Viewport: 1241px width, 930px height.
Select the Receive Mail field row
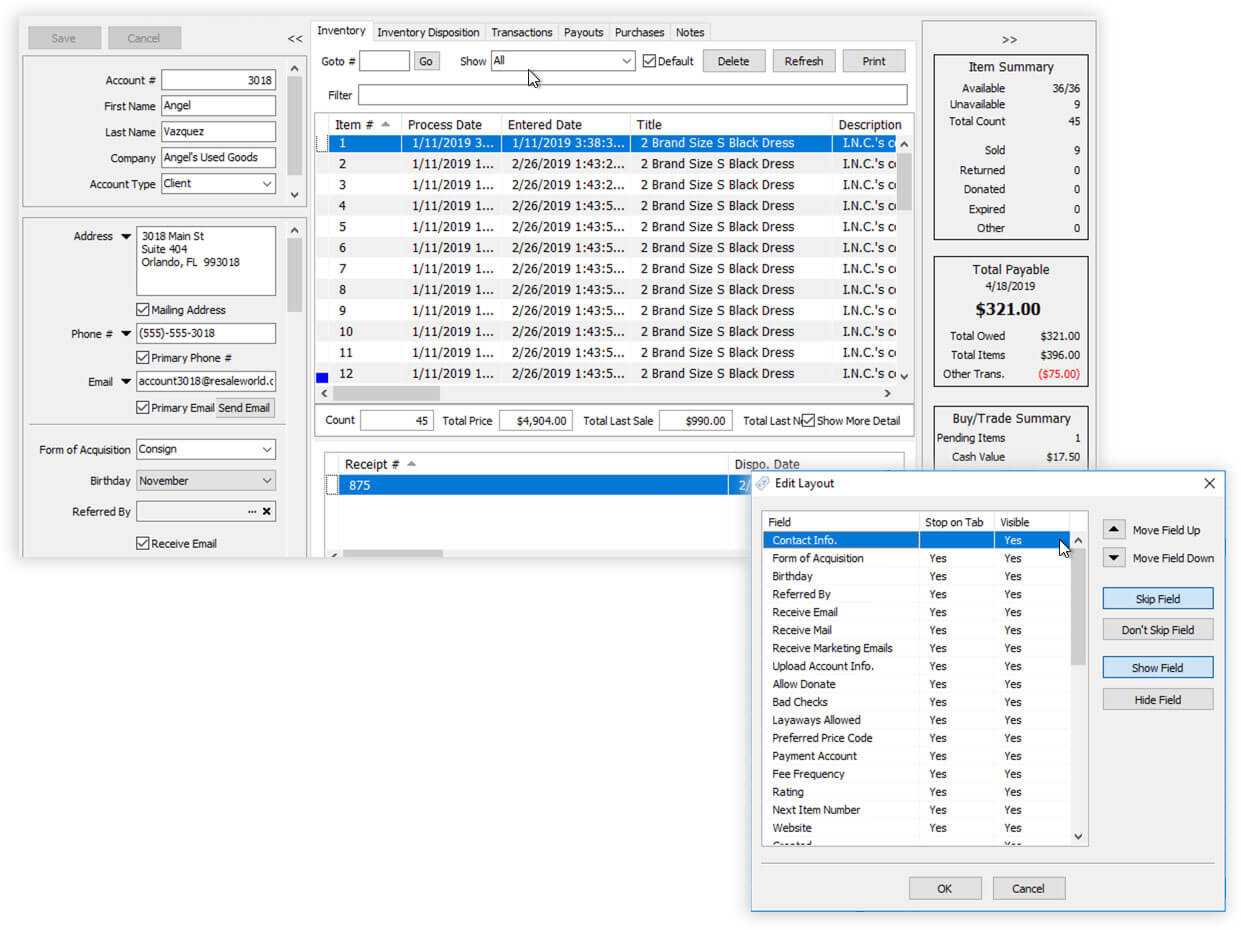pyautogui.click(x=916, y=630)
